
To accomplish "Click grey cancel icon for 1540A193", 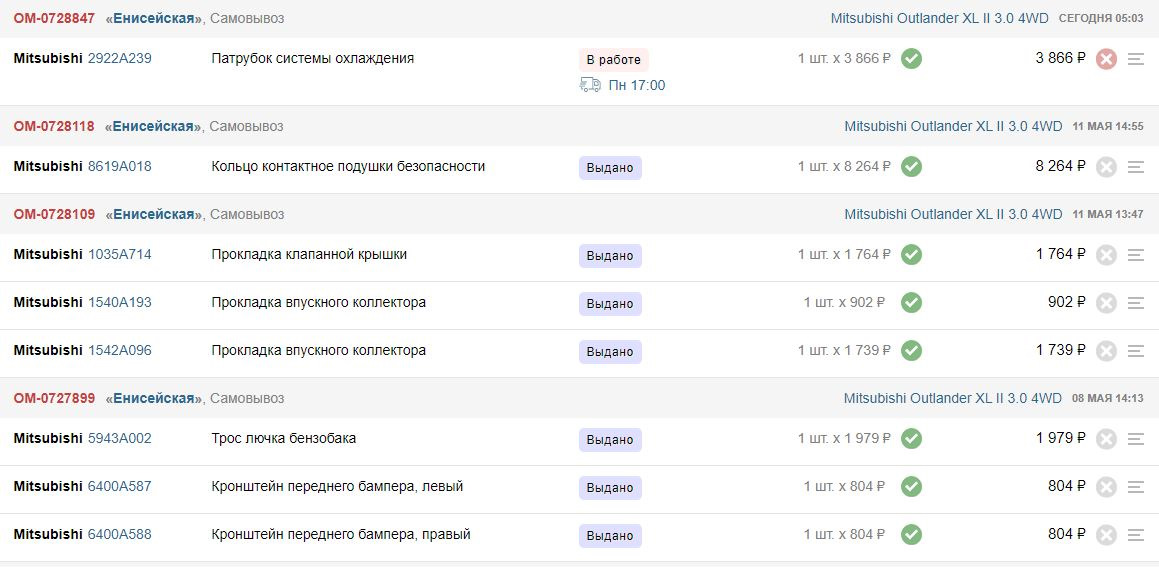I will pyautogui.click(x=1106, y=303).
